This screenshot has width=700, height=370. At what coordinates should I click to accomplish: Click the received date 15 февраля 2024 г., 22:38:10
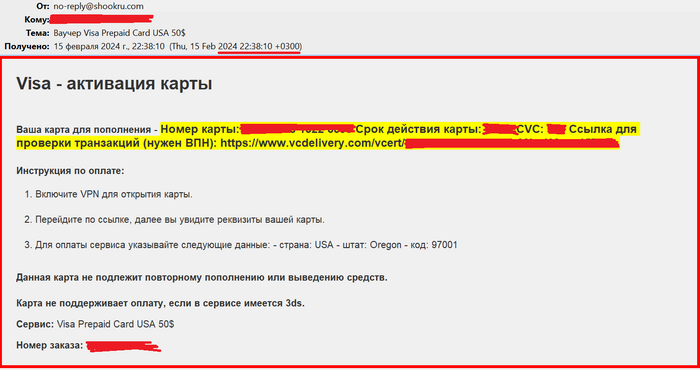(x=109, y=46)
